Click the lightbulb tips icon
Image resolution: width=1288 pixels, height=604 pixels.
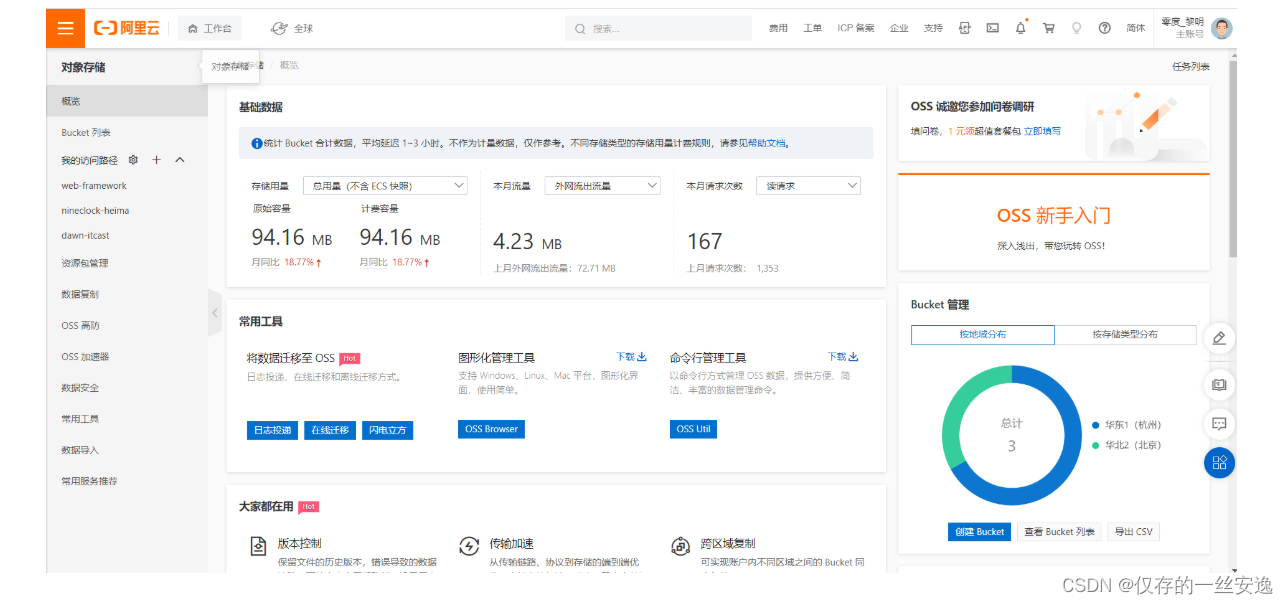pos(1077,28)
